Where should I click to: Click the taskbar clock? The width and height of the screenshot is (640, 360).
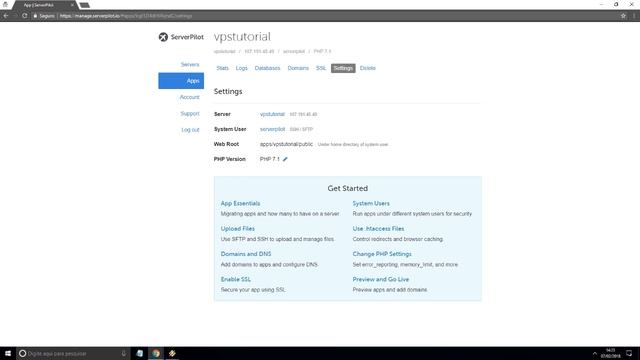[610, 353]
